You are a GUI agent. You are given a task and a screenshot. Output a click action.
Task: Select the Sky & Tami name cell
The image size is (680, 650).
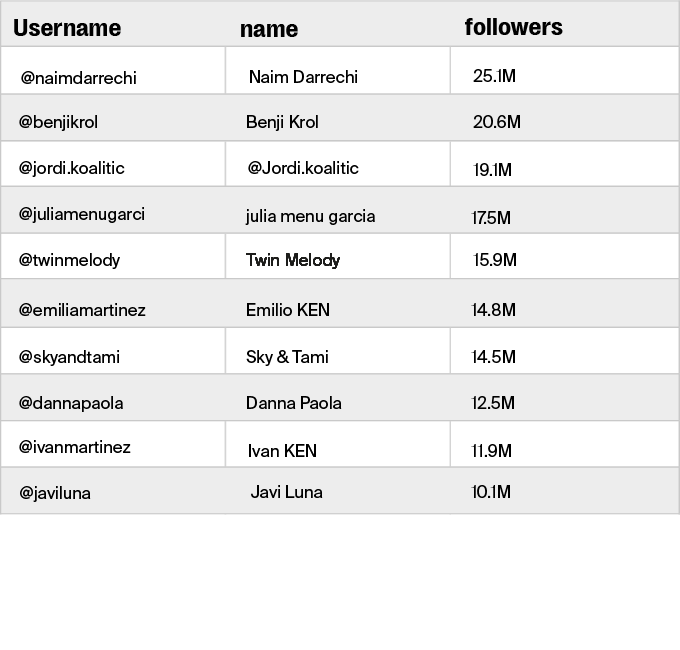(x=287, y=357)
